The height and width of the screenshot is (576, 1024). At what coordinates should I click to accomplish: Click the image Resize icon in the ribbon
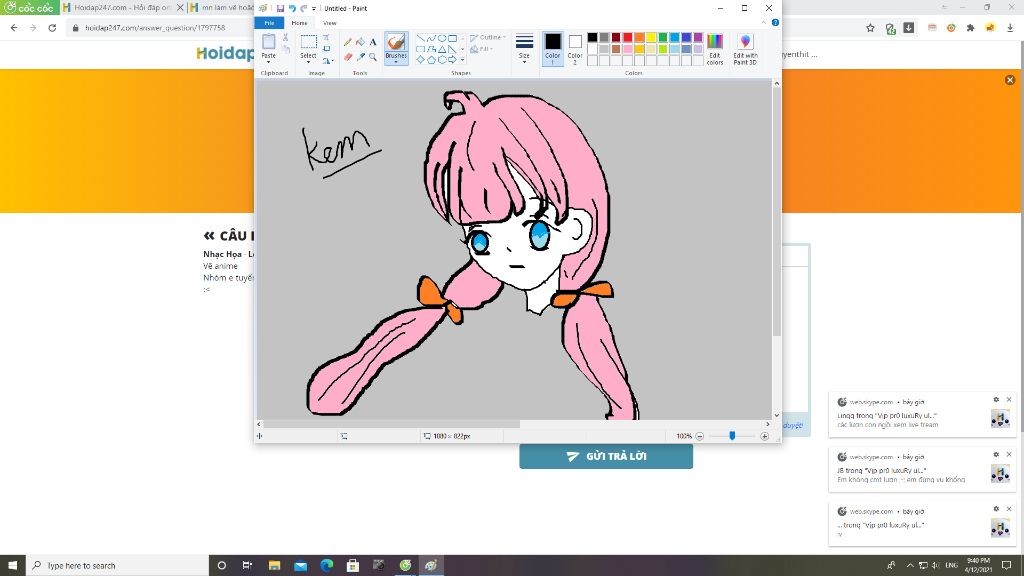(327, 49)
